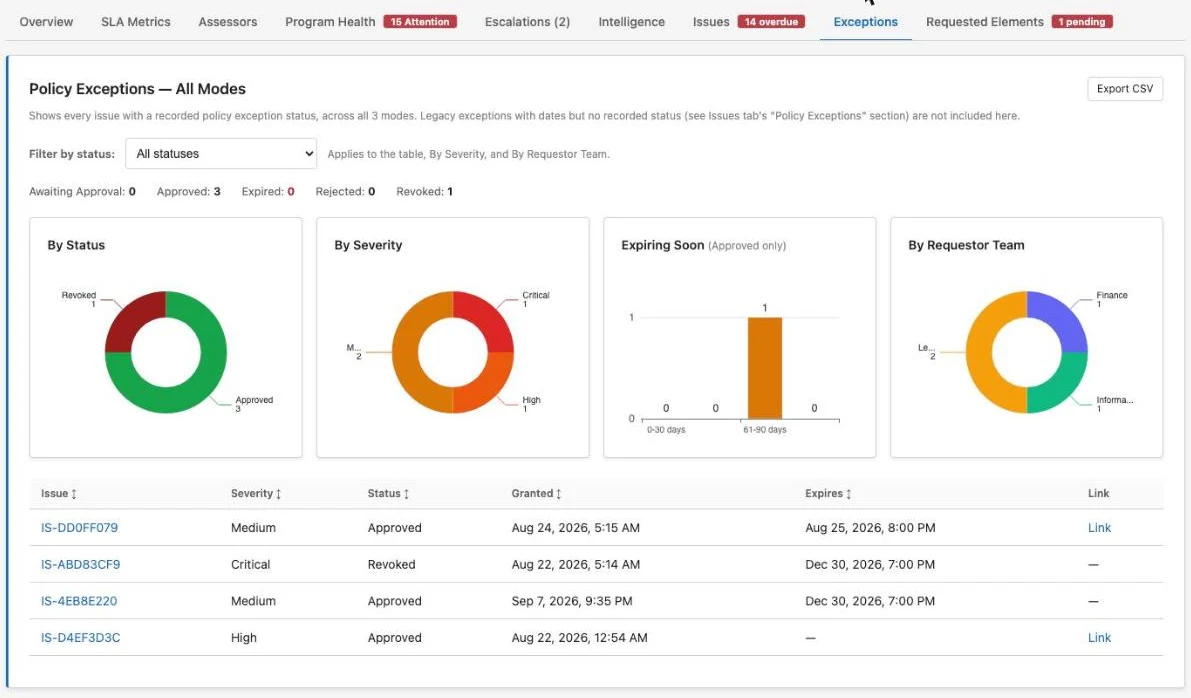Image resolution: width=1191 pixels, height=698 pixels.
Task: Open Link for IS-D4EF3D3C row
Action: click(1099, 638)
